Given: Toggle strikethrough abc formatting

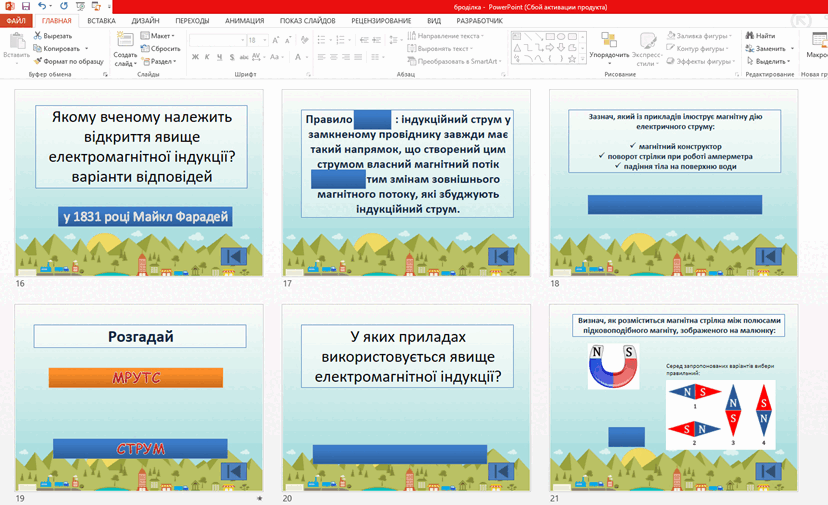Looking at the screenshot, I should coord(244,57).
